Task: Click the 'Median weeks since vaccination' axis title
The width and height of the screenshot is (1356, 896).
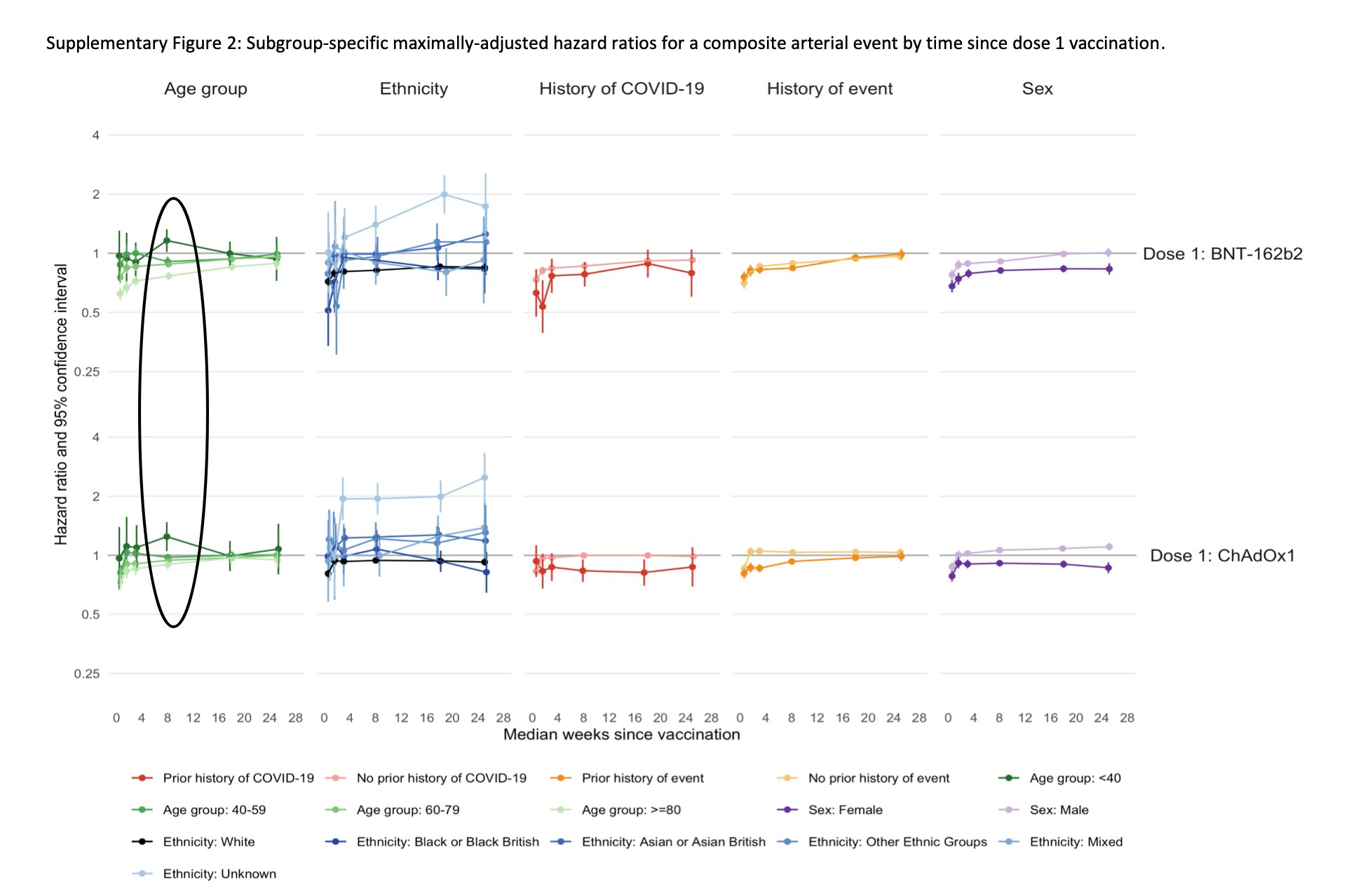Action: pos(621,735)
